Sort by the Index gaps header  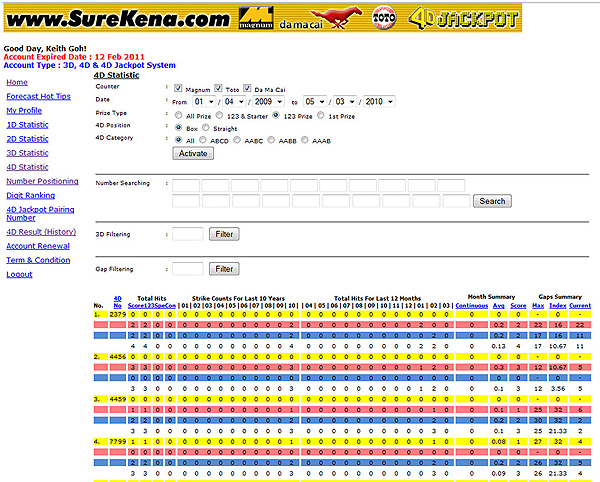(x=558, y=306)
